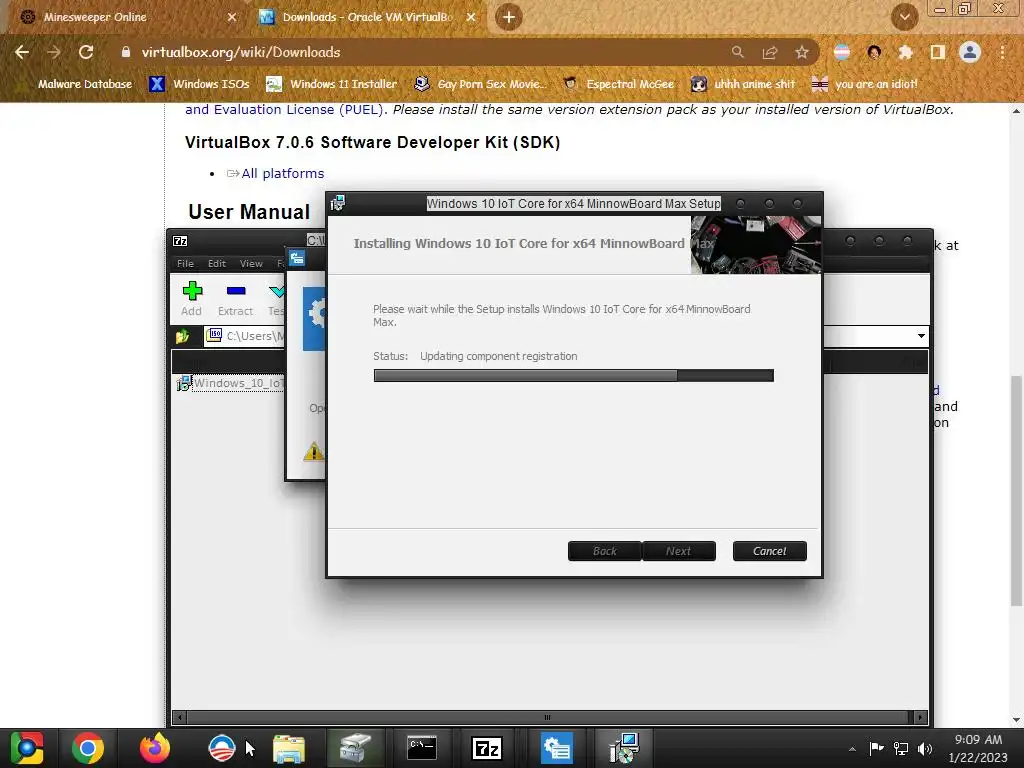This screenshot has width=1024, height=768.
Task: Open the Edit menu in 7-Zip
Action: [x=217, y=263]
